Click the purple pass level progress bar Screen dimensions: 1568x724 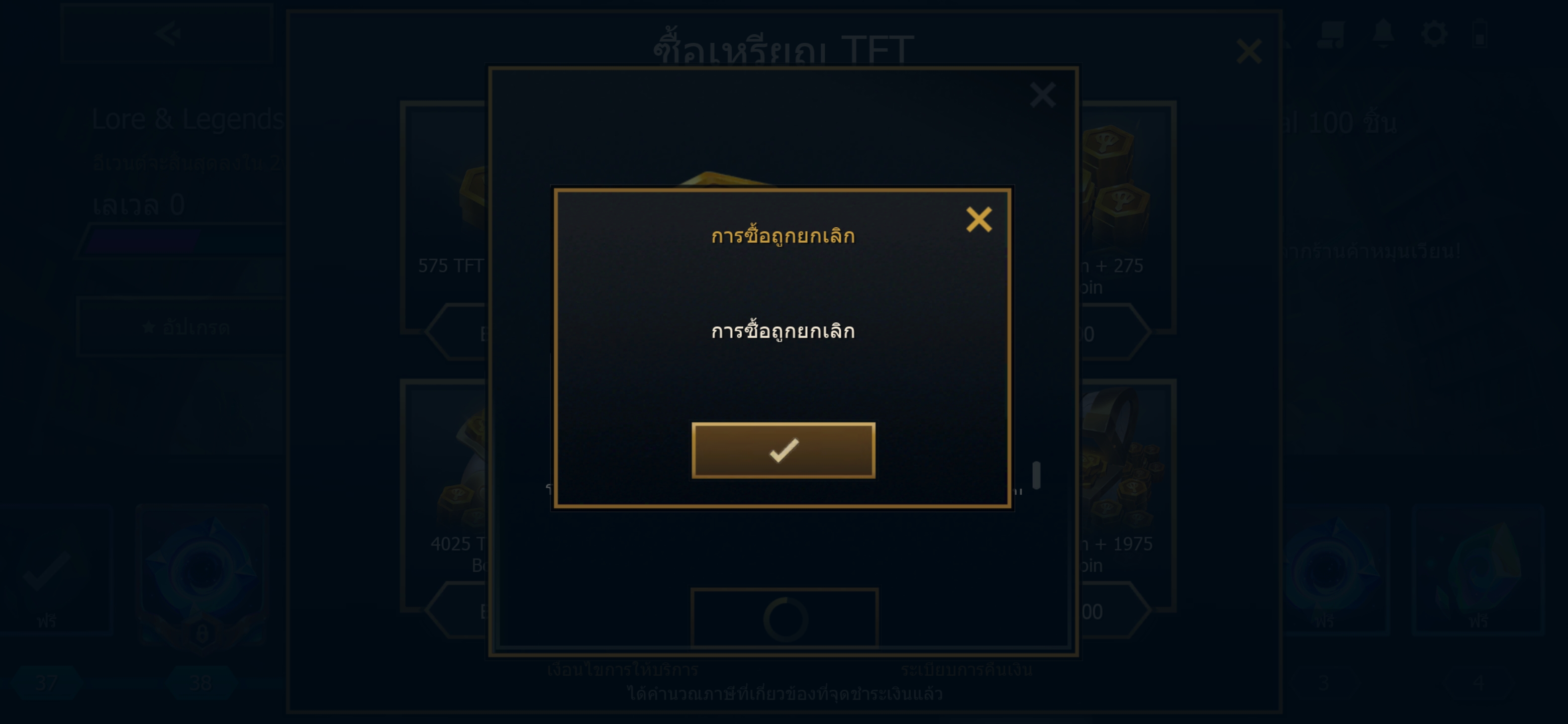182,241
